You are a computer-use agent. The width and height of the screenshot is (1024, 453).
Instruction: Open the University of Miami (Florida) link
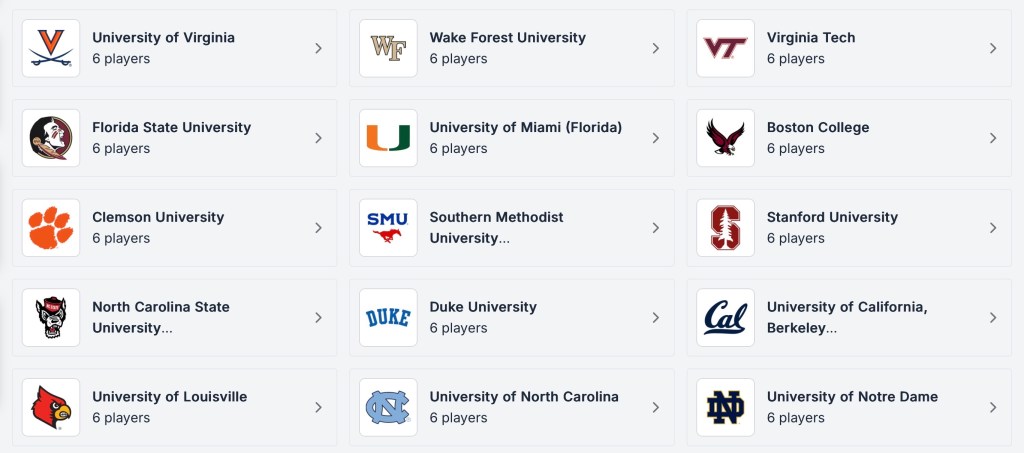(525, 127)
